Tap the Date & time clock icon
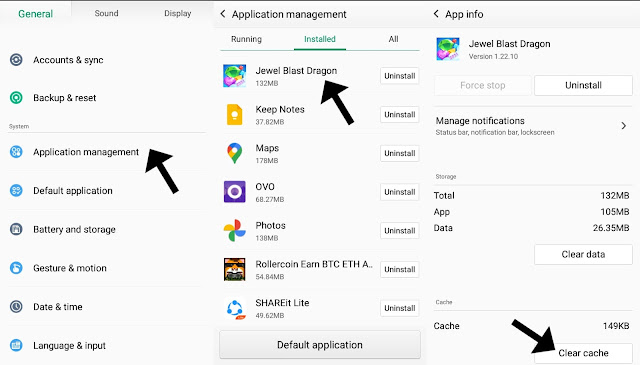Image resolution: width=640 pixels, height=365 pixels. [x=16, y=307]
